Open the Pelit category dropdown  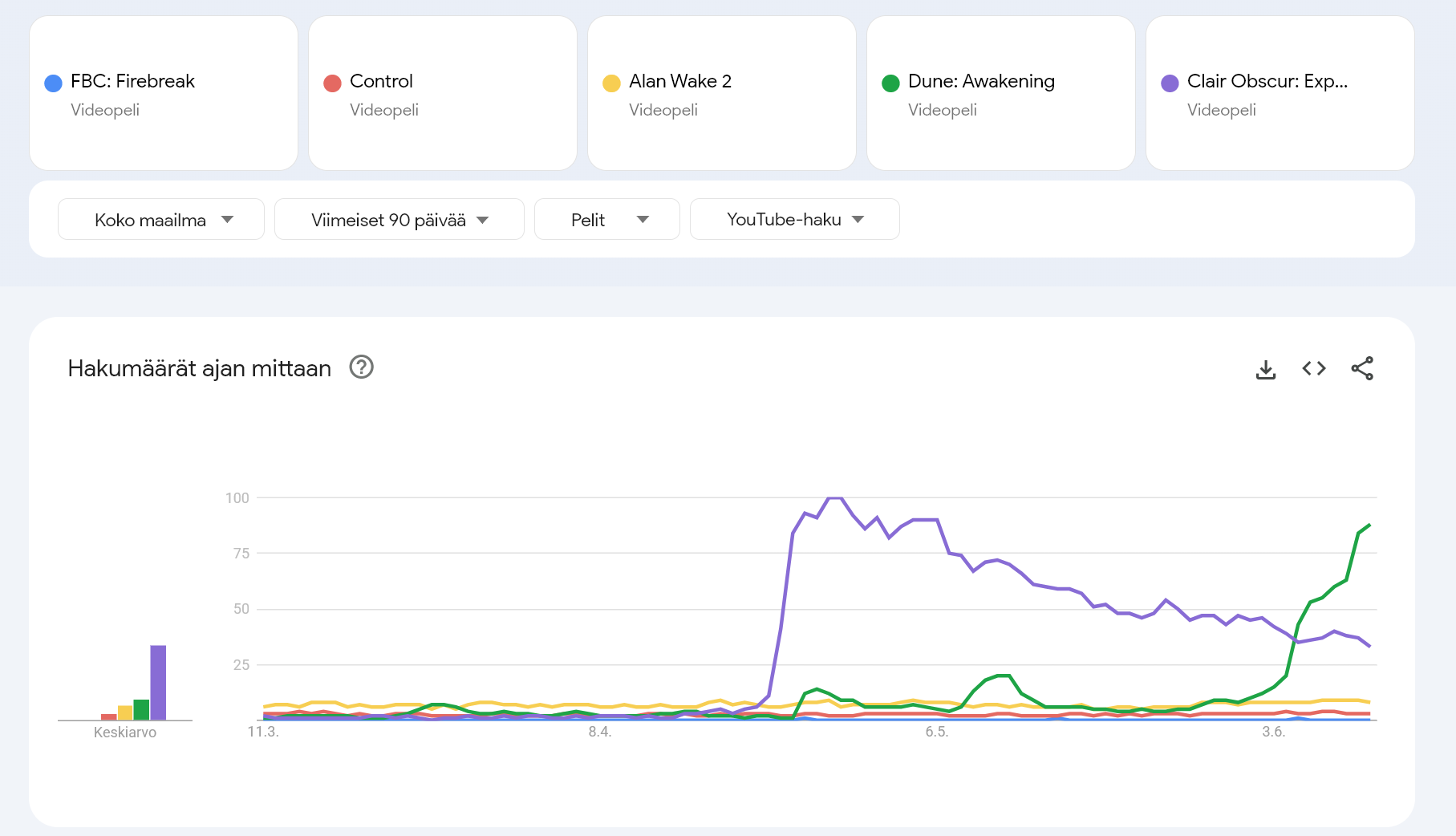[x=607, y=219]
